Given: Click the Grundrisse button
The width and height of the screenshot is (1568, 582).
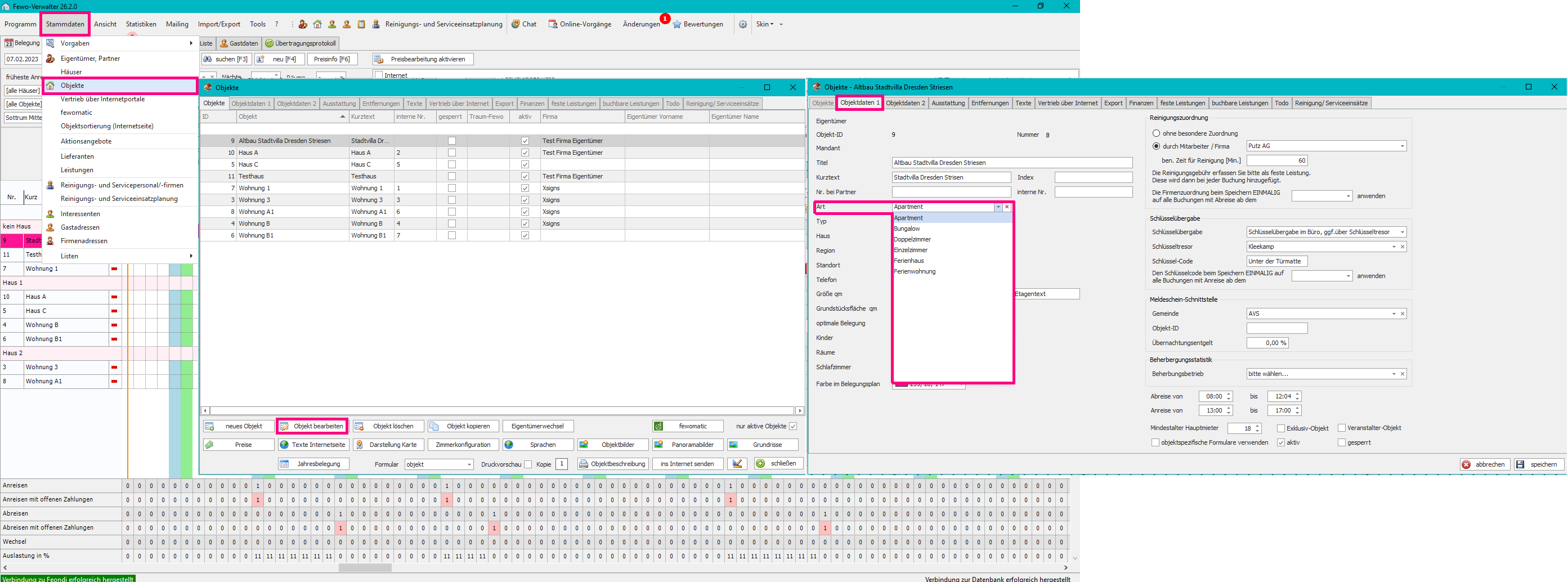Looking at the screenshot, I should [763, 445].
